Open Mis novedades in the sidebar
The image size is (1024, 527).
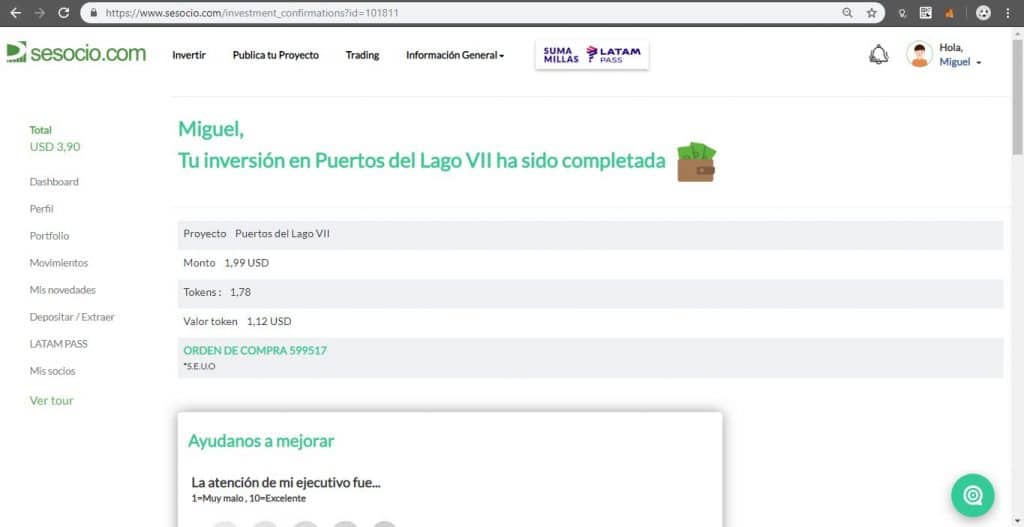[x=63, y=290]
